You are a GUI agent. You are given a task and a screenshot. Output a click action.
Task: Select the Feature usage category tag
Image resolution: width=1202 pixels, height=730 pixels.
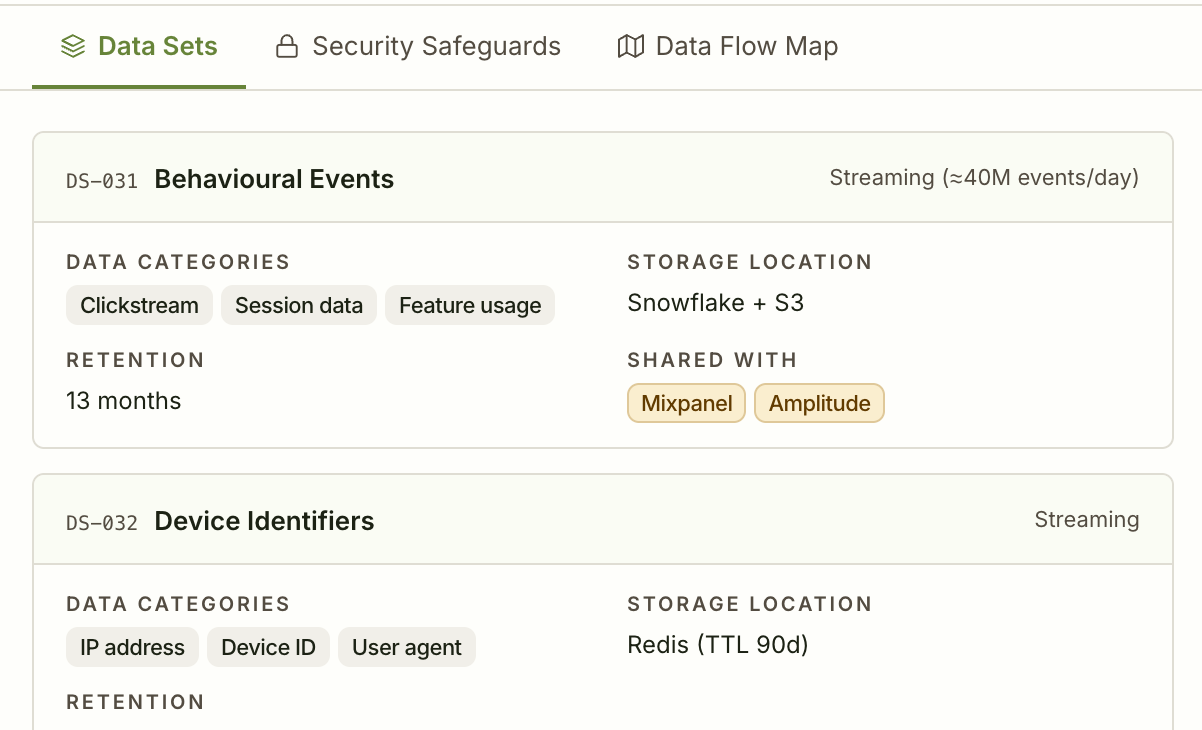coord(470,306)
